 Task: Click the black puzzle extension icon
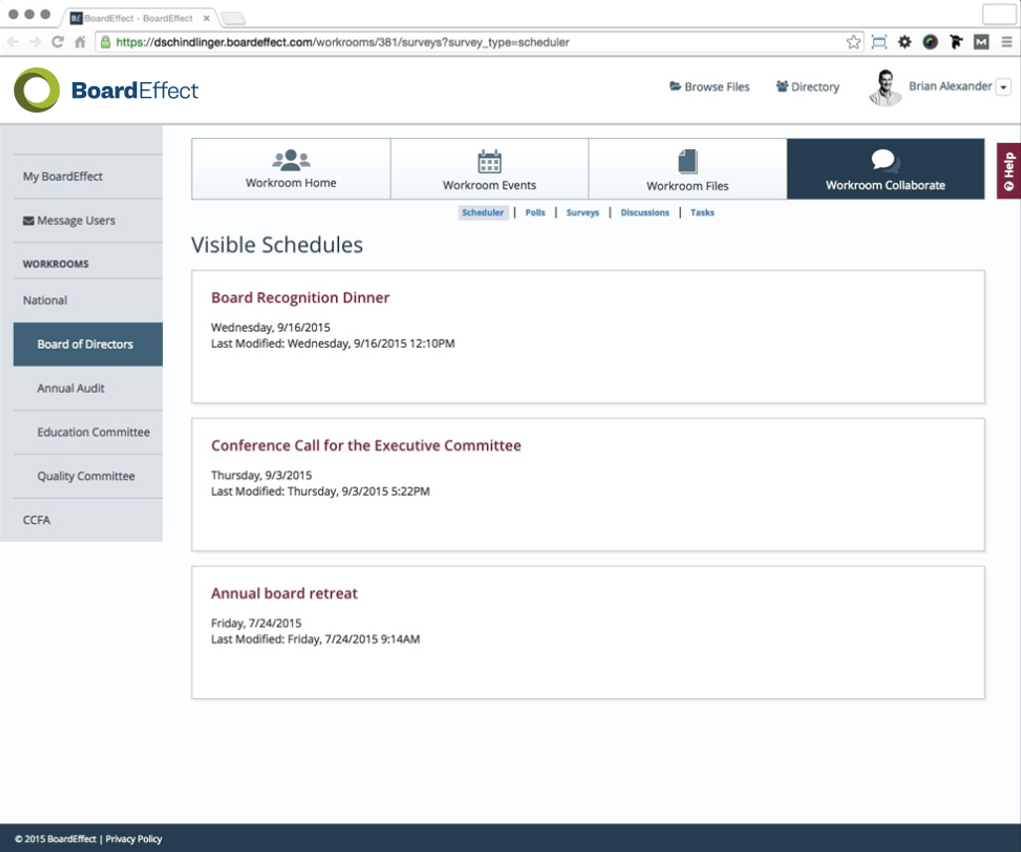956,42
